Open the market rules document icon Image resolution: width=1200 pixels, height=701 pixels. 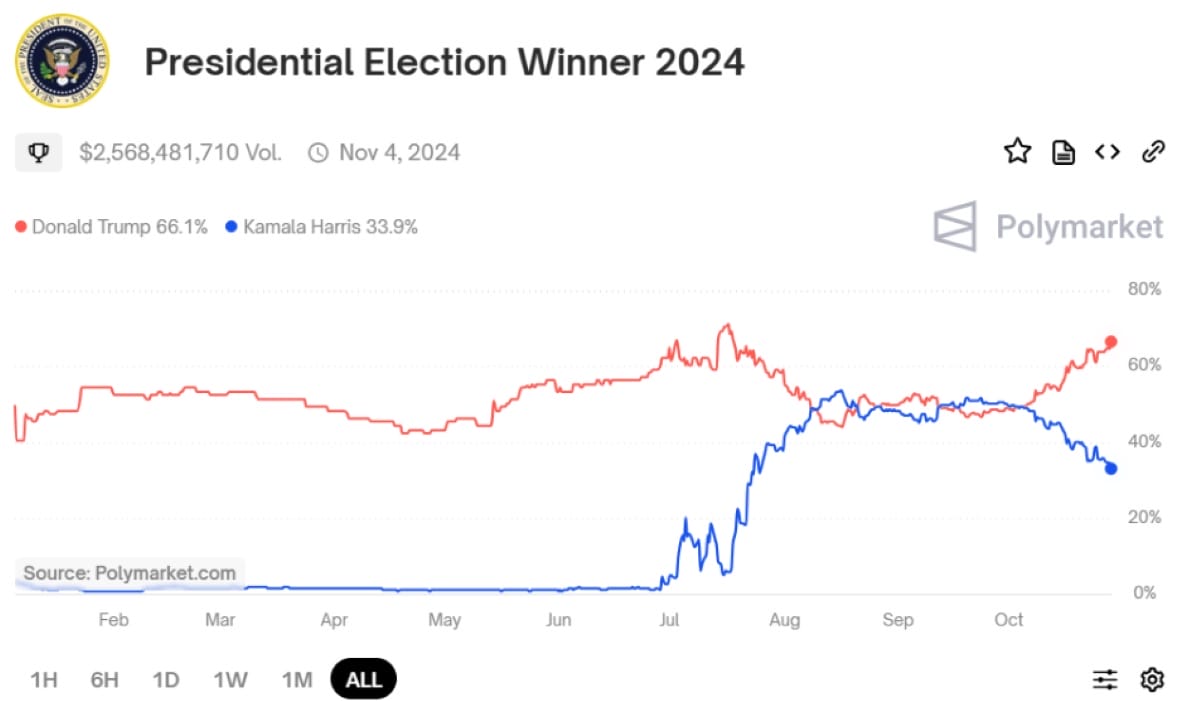[1063, 151]
